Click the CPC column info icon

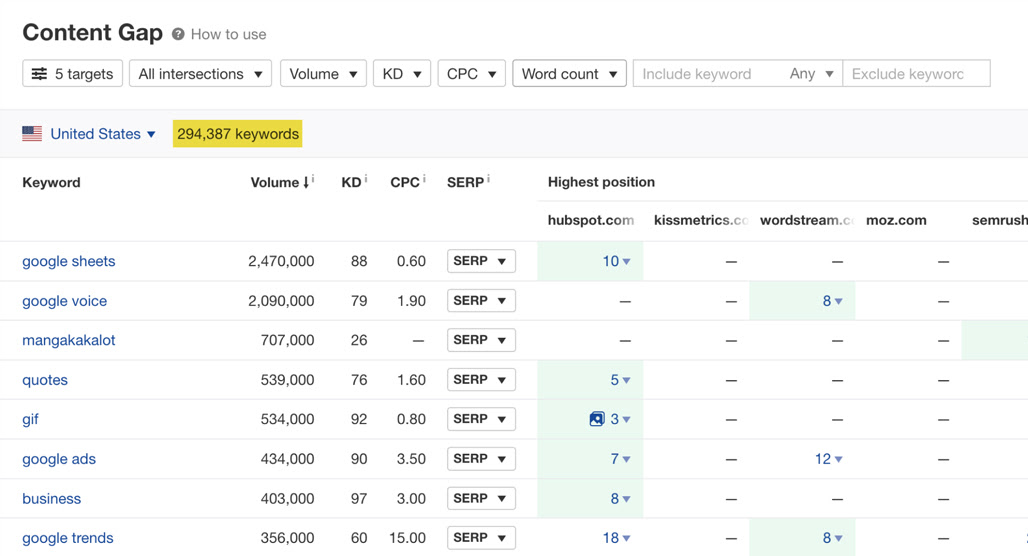pos(424,178)
